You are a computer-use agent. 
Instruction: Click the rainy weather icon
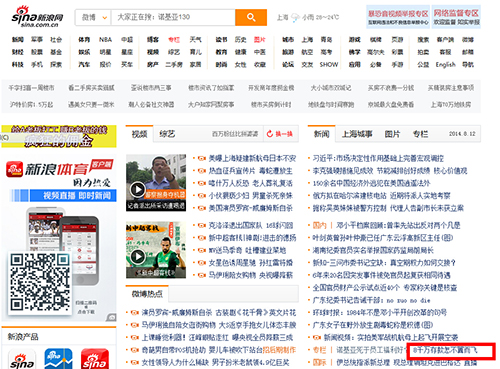coord(295,17)
